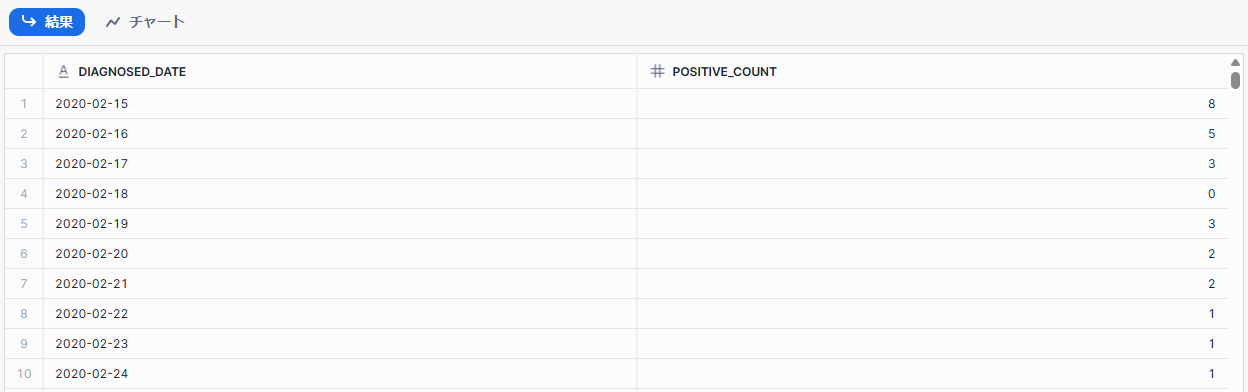Click the number-type hash icon beside POSITIVE_COUNT

point(657,72)
